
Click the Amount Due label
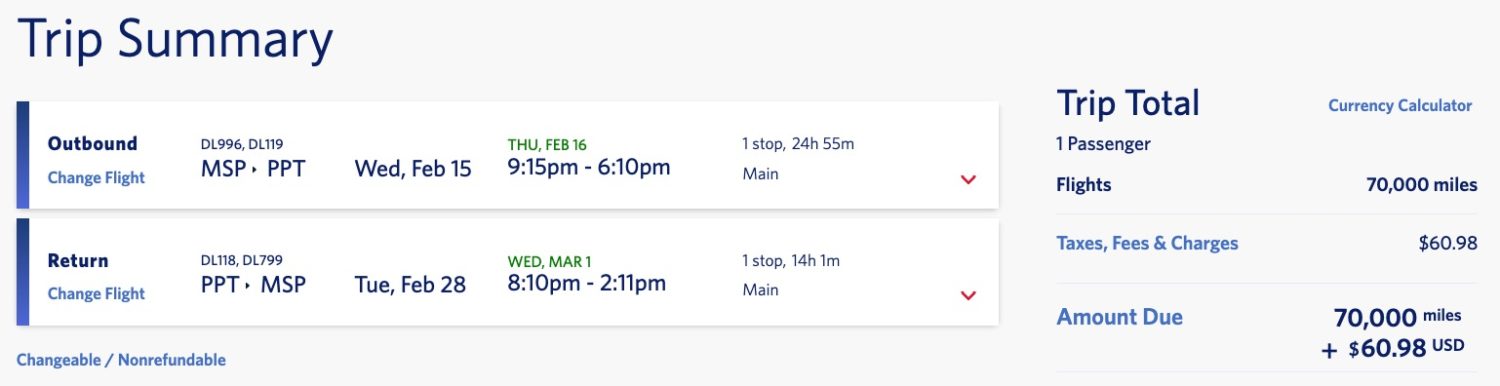pos(1120,317)
